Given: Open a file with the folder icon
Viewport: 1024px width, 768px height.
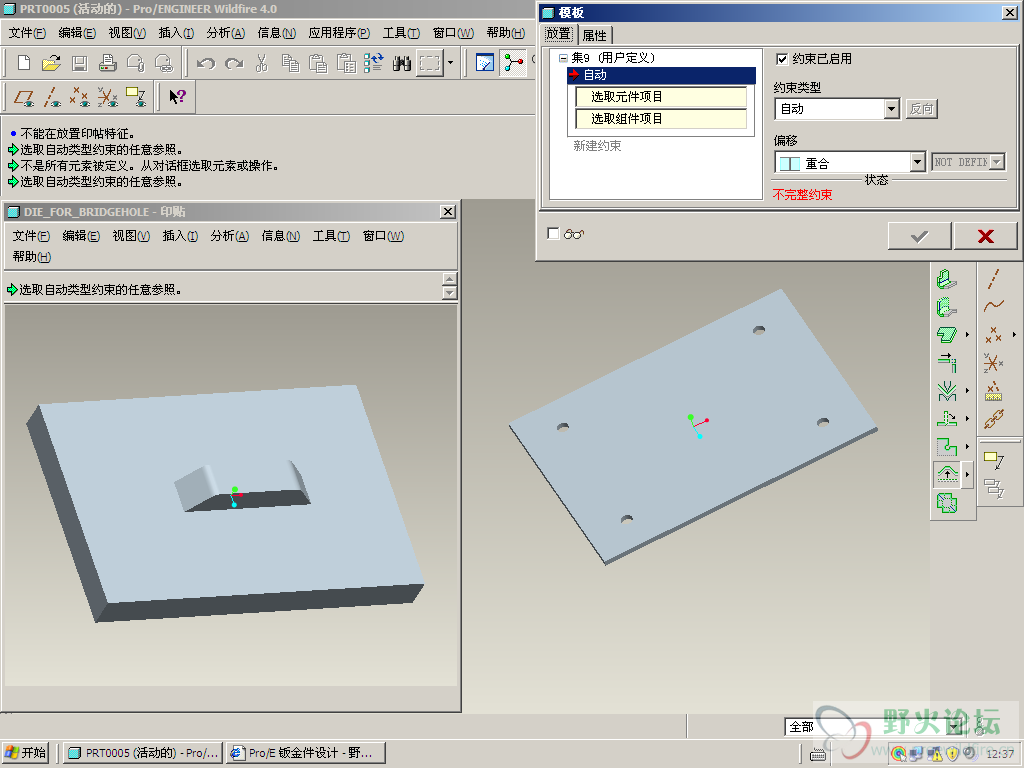Looking at the screenshot, I should coord(51,63).
